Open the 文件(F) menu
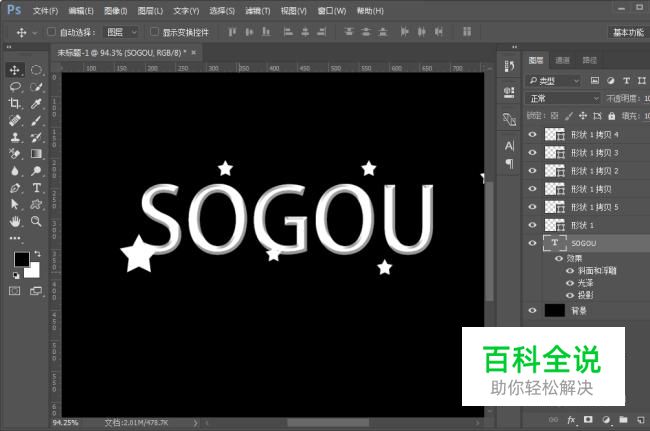Screen dimensions: 650x431 pyautogui.click(x=45, y=11)
